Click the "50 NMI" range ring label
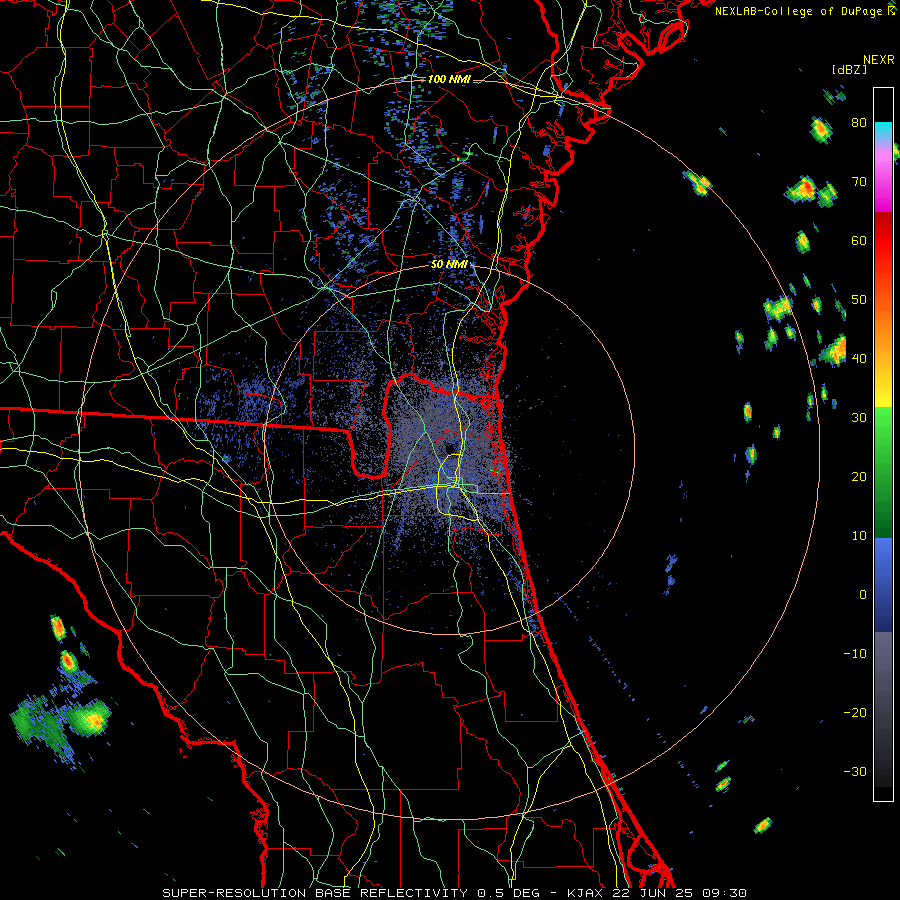Screen dimensions: 900x900 449,265
